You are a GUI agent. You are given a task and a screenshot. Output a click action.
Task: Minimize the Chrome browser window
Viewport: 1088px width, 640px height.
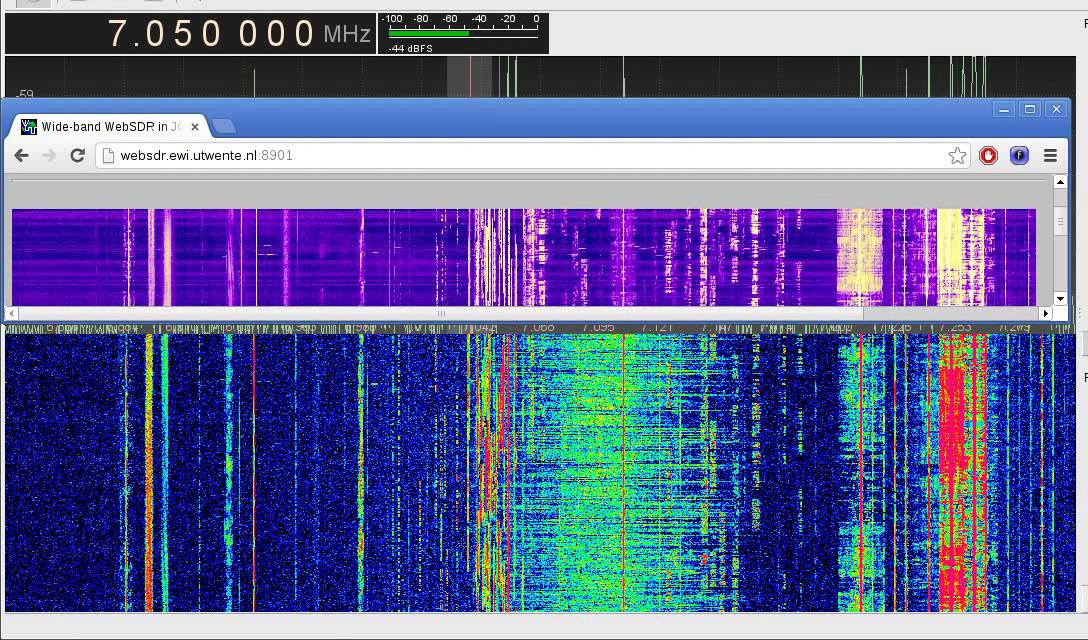click(x=1005, y=109)
